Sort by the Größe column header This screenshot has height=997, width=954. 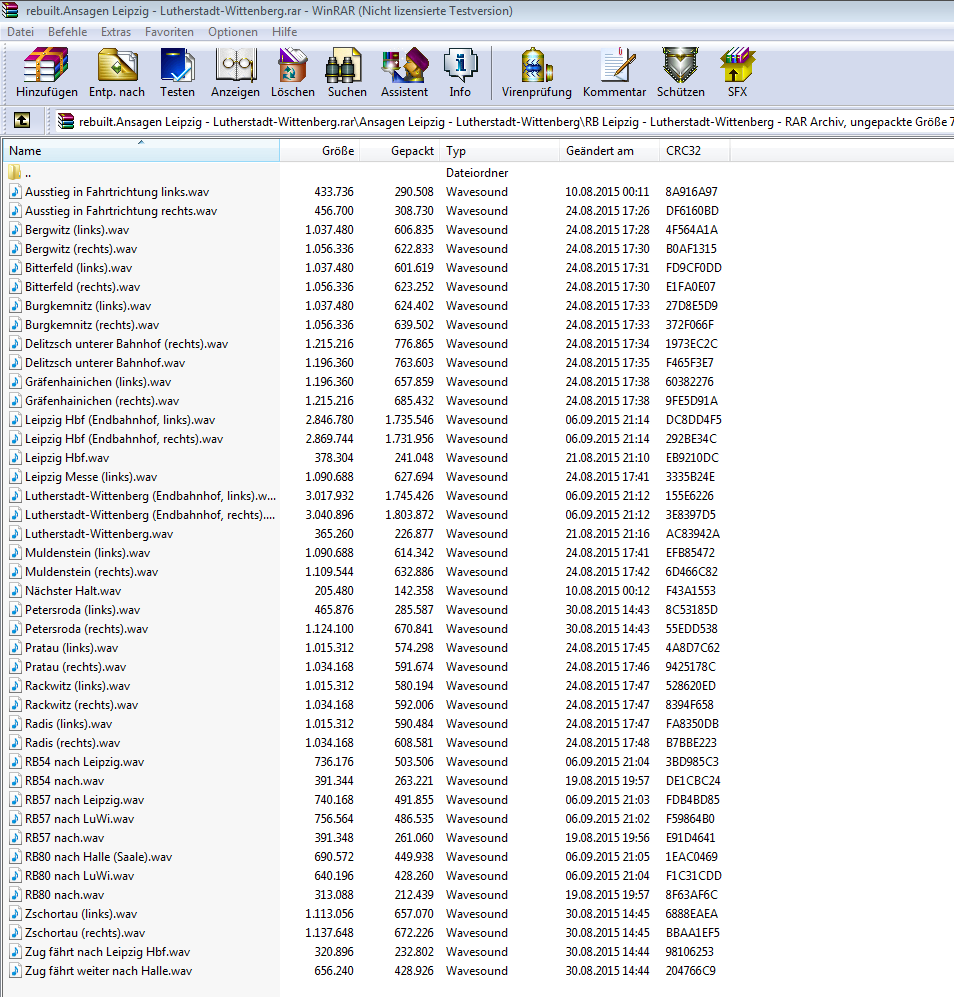click(x=320, y=151)
